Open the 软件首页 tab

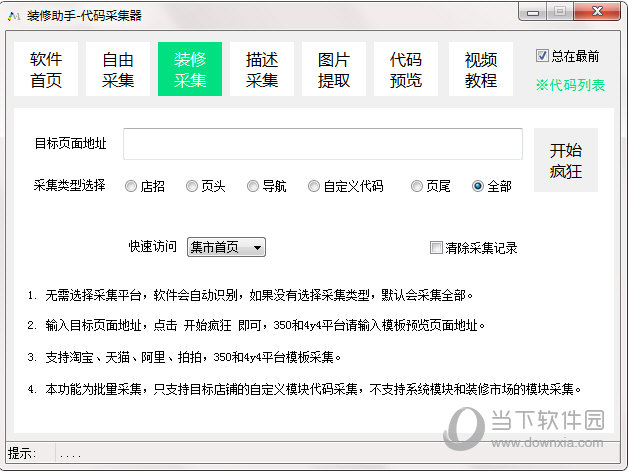pos(46,69)
